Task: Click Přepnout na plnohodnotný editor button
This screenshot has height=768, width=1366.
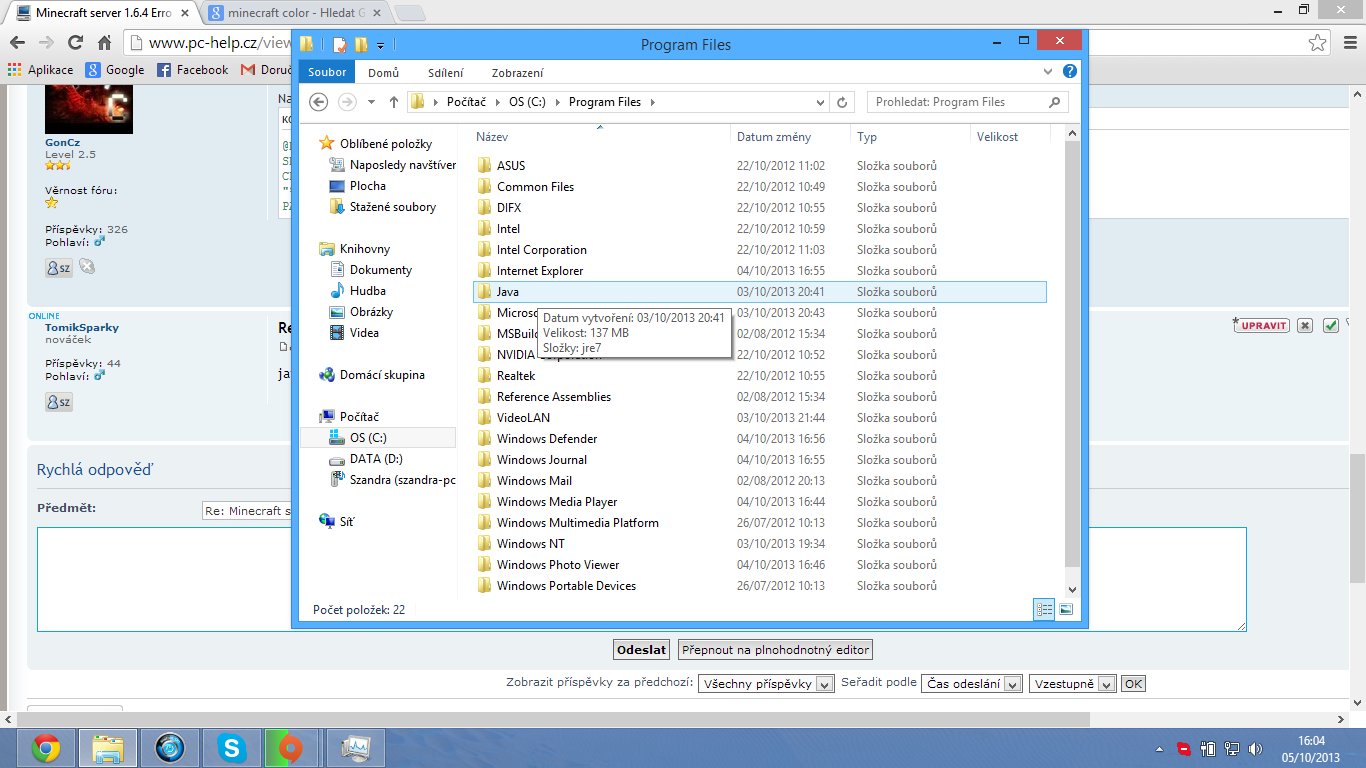Action: [x=775, y=650]
